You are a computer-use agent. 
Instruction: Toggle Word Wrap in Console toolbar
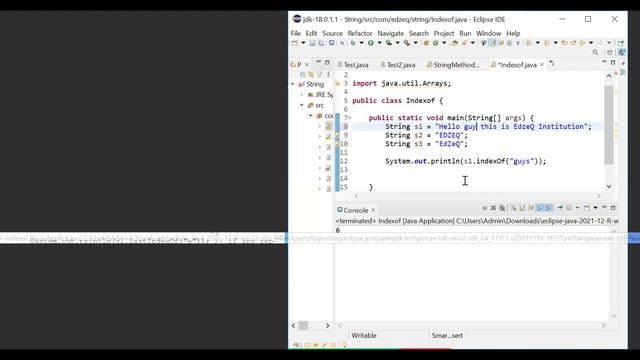[x=531, y=208]
